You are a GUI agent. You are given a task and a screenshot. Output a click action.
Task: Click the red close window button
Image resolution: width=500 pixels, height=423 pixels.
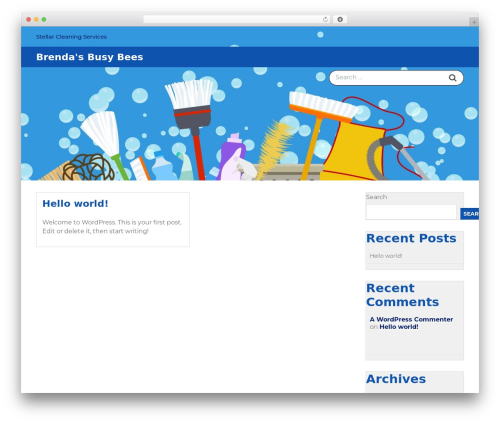point(29,19)
